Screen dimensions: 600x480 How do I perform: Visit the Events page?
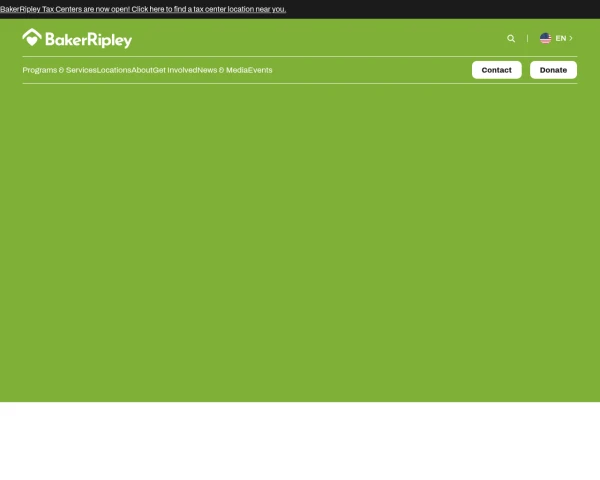pos(260,70)
